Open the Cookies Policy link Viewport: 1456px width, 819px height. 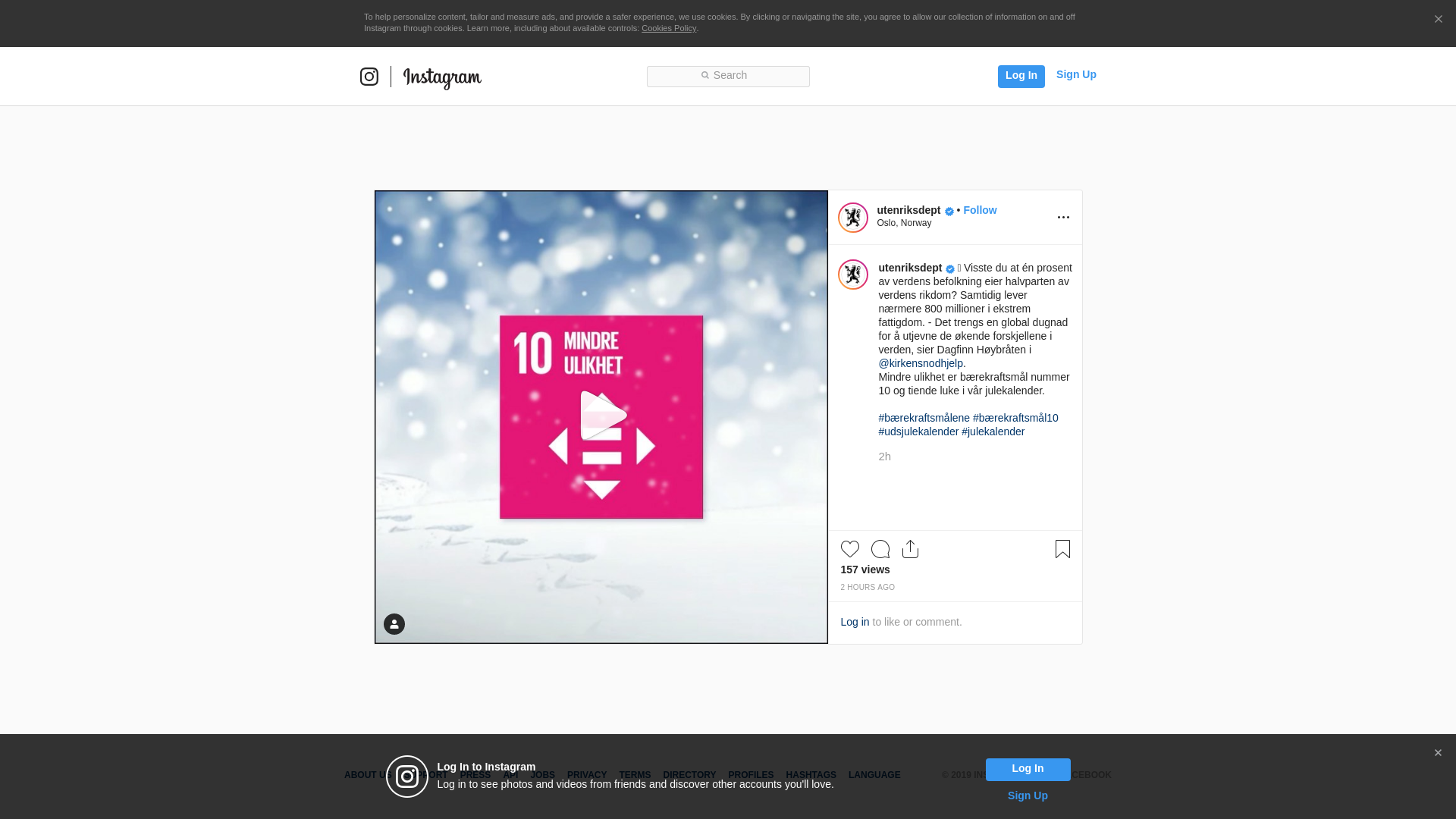pos(669,28)
